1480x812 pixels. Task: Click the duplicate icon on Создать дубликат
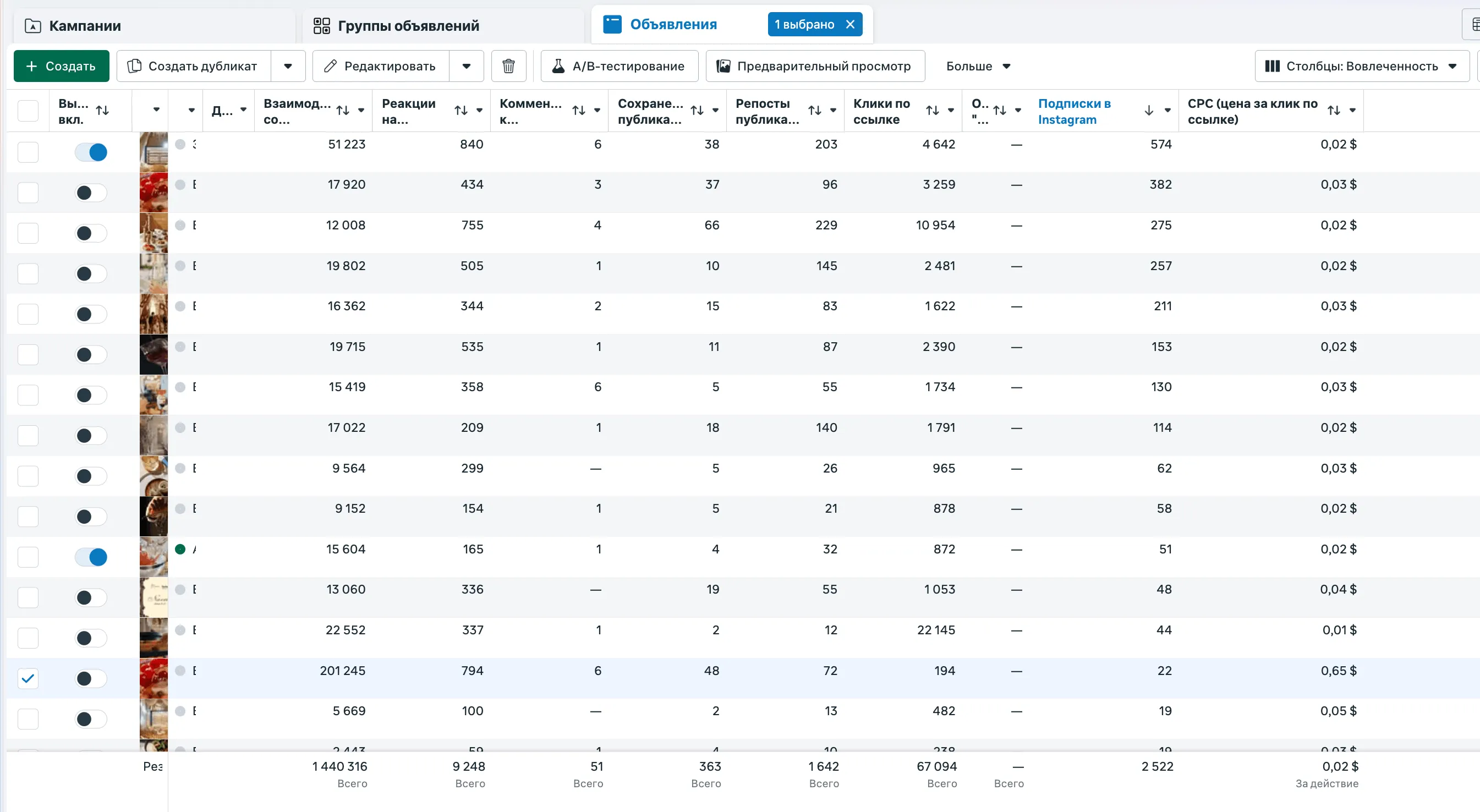134,66
